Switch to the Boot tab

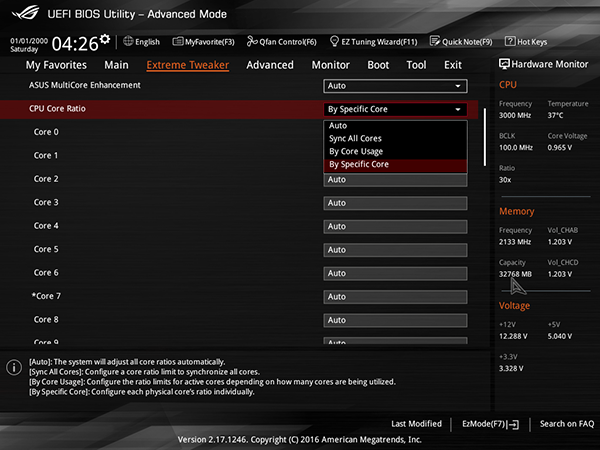[x=378, y=65]
